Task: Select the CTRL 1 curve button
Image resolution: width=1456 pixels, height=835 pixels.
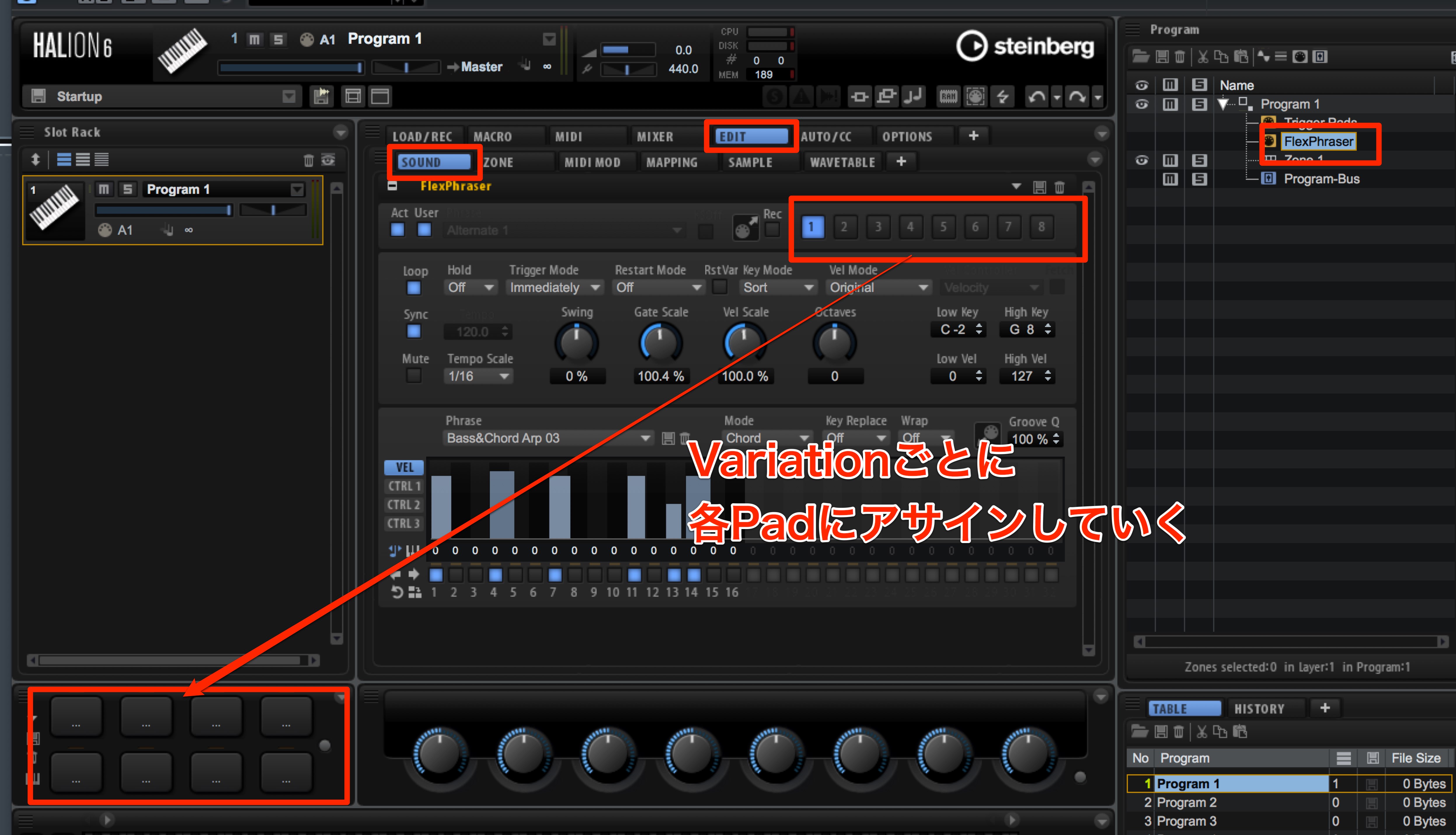Action: pos(404,486)
